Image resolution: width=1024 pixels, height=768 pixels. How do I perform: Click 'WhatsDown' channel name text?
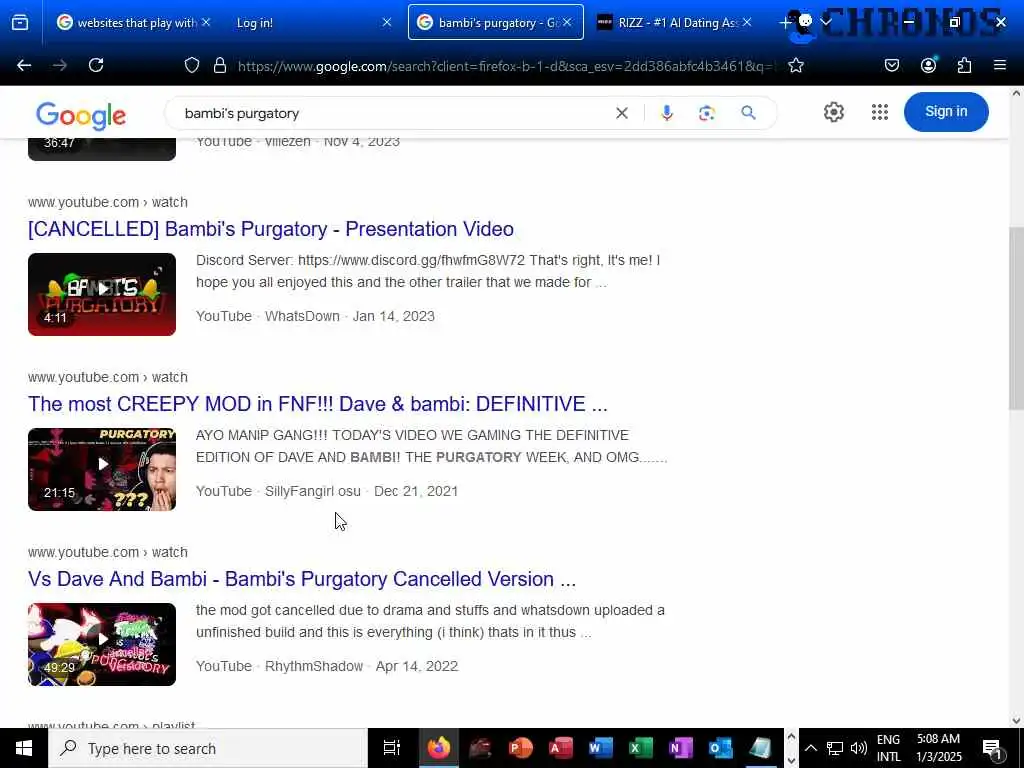[x=302, y=316]
